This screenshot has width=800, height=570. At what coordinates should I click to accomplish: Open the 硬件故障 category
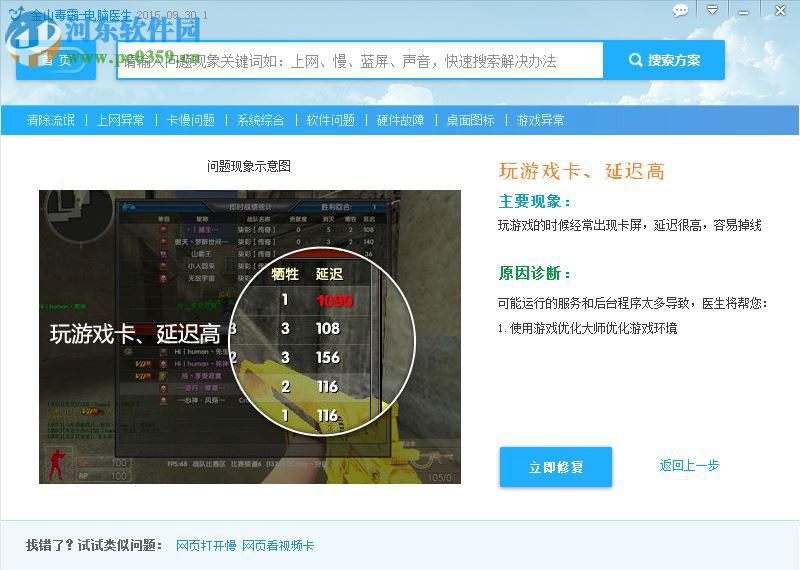tap(400, 120)
